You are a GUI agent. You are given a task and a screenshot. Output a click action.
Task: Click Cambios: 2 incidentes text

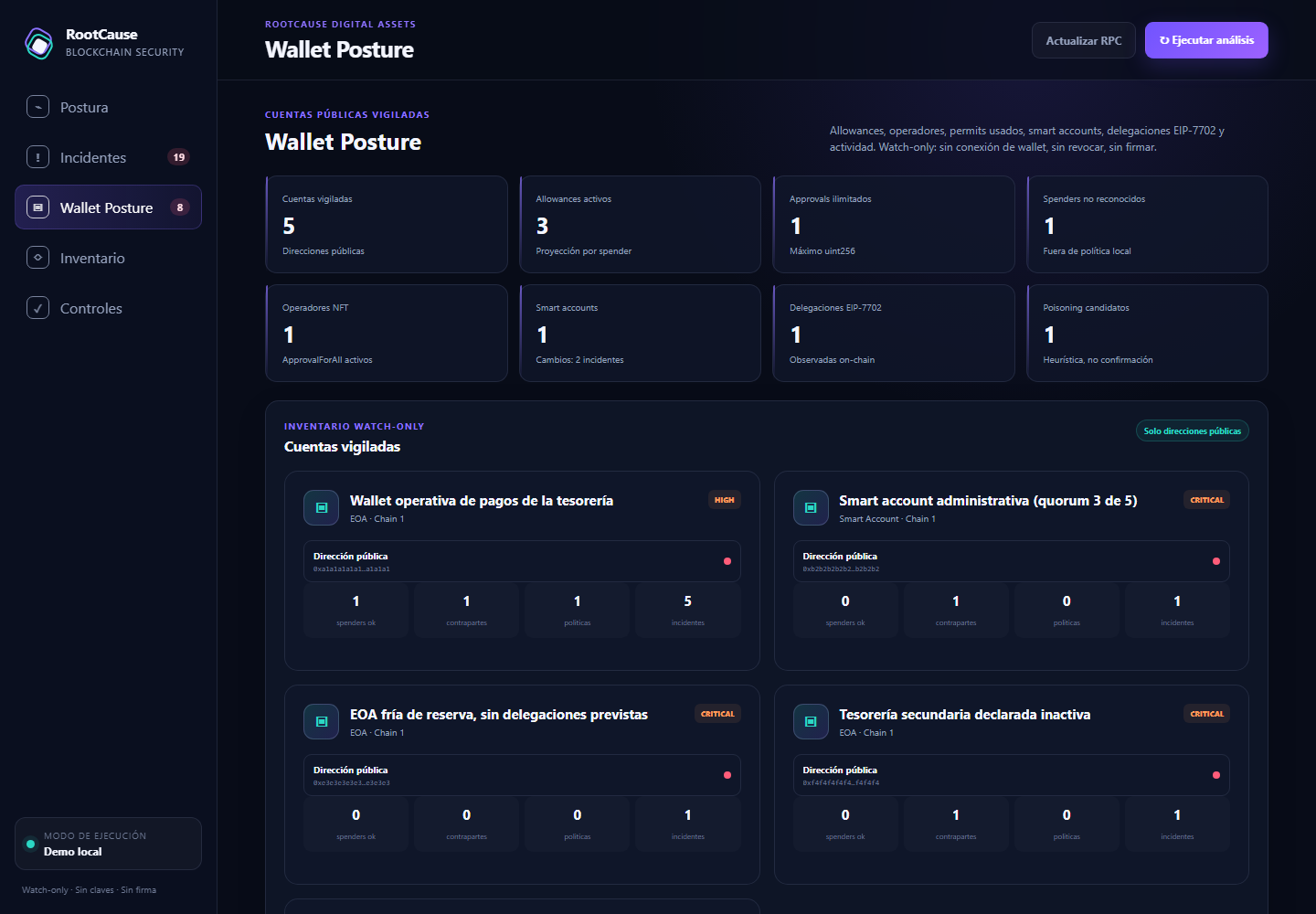click(x=579, y=360)
